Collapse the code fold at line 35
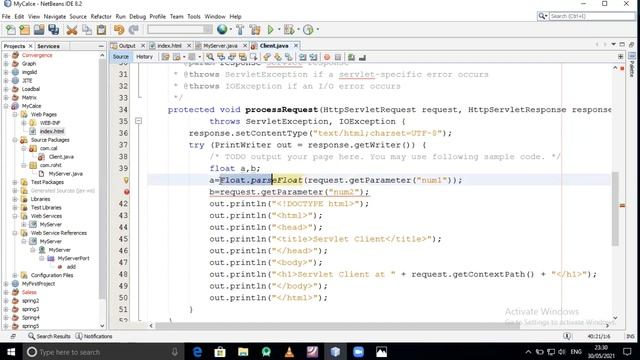The width and height of the screenshot is (640, 360). (138, 121)
